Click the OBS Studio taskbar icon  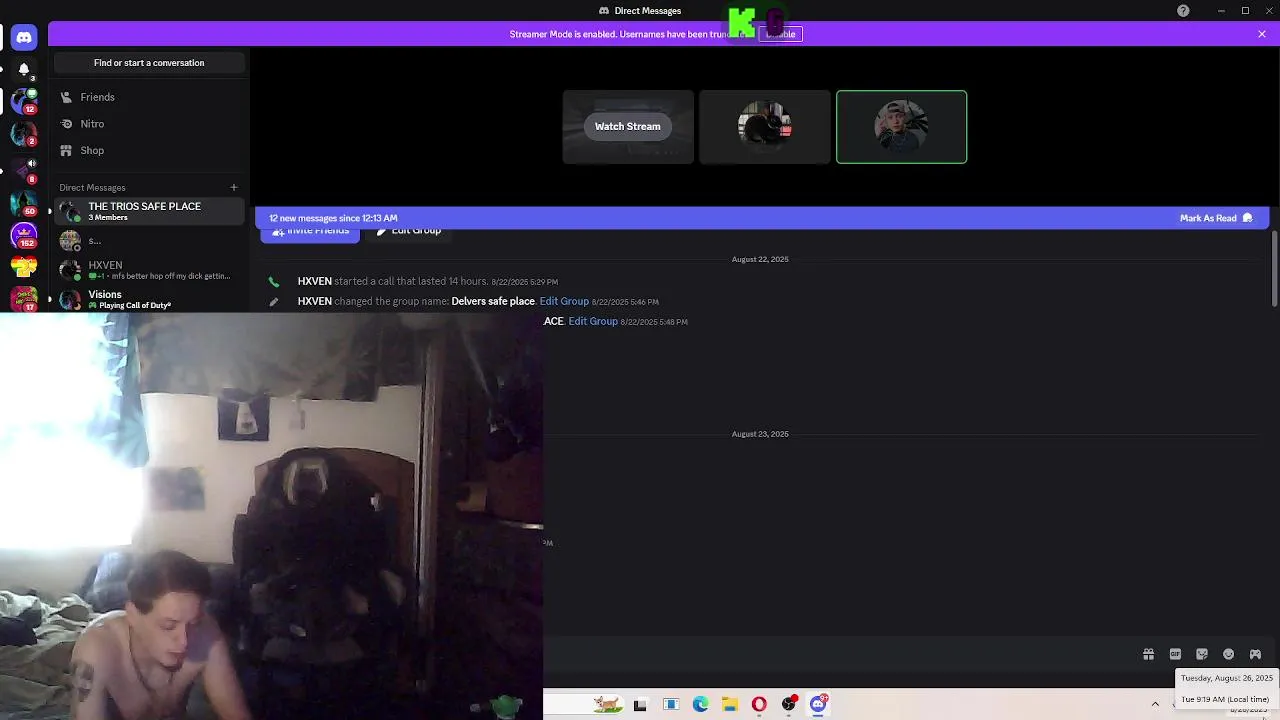click(x=789, y=704)
